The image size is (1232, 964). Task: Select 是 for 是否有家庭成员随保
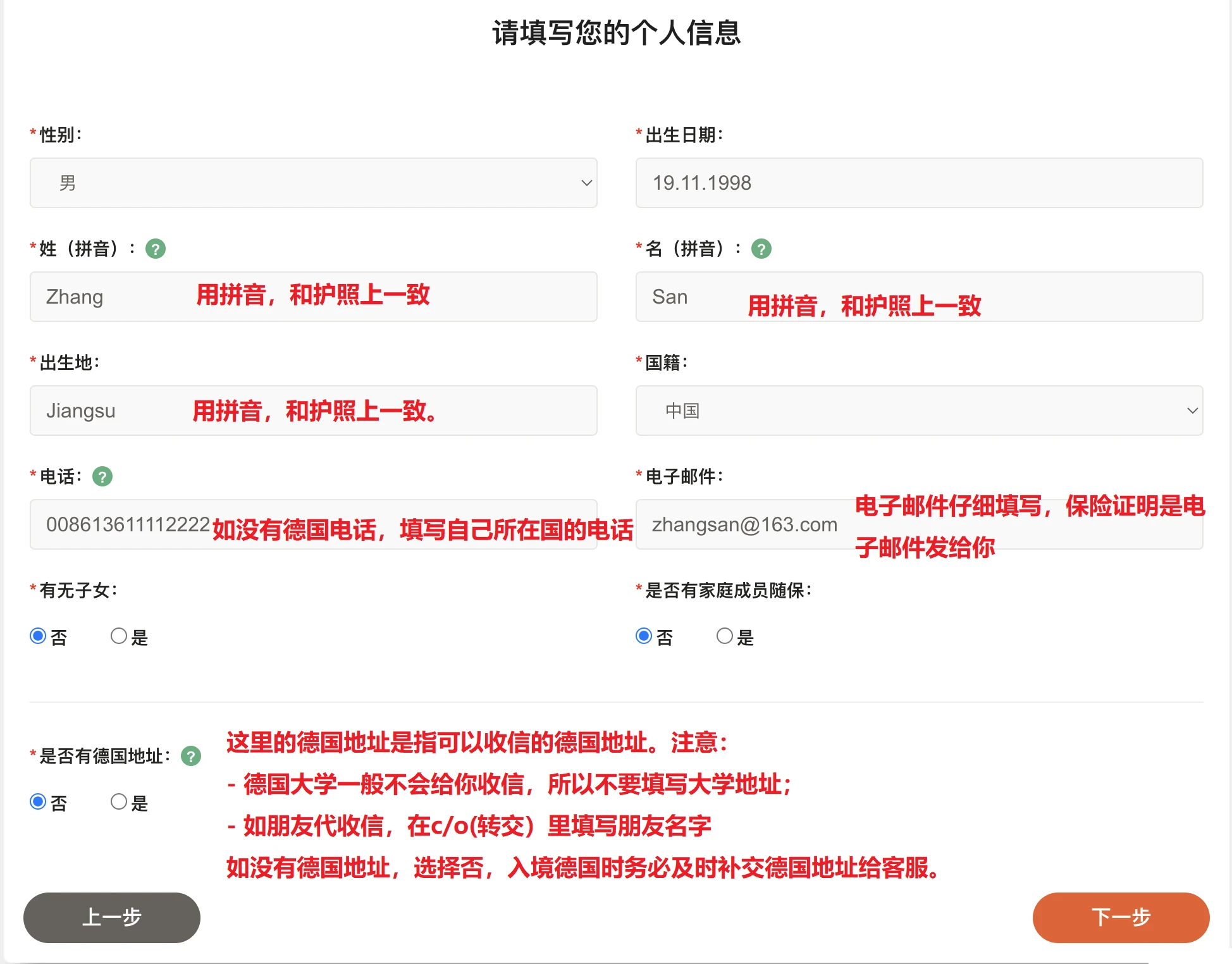[x=725, y=636]
